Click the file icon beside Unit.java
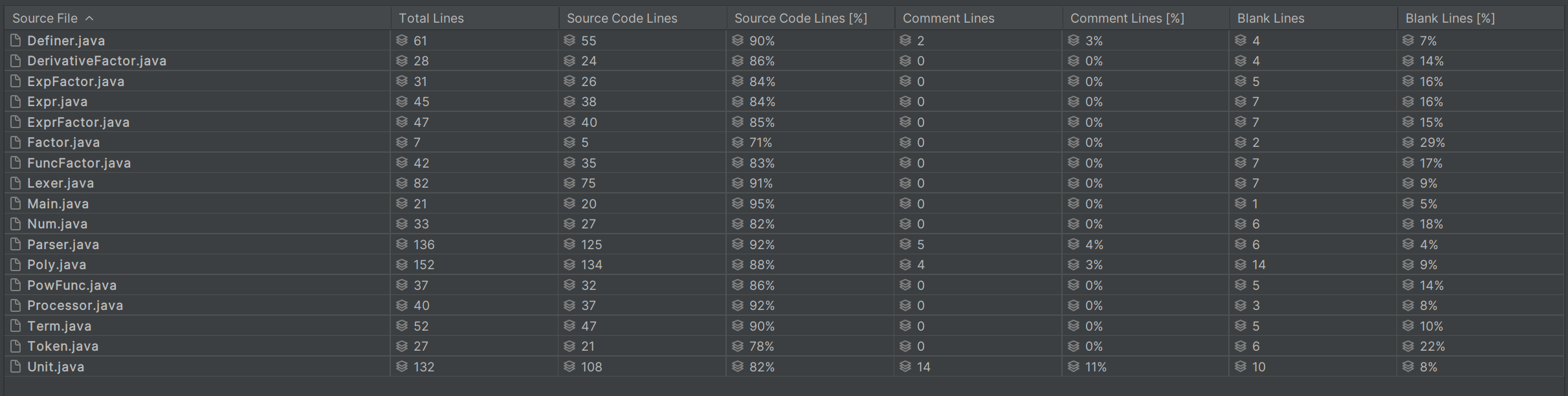This screenshot has width=1568, height=396. coord(16,366)
